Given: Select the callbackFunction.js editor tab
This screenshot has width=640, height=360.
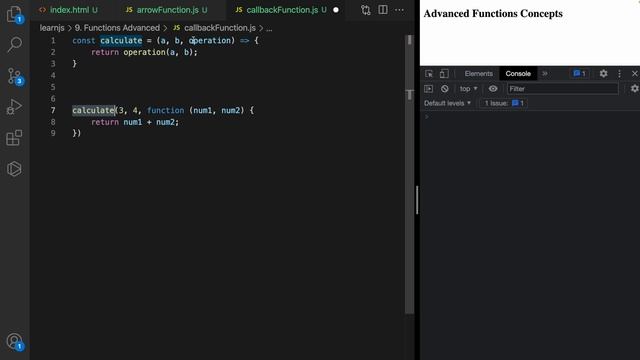Looking at the screenshot, I should pyautogui.click(x=282, y=10).
